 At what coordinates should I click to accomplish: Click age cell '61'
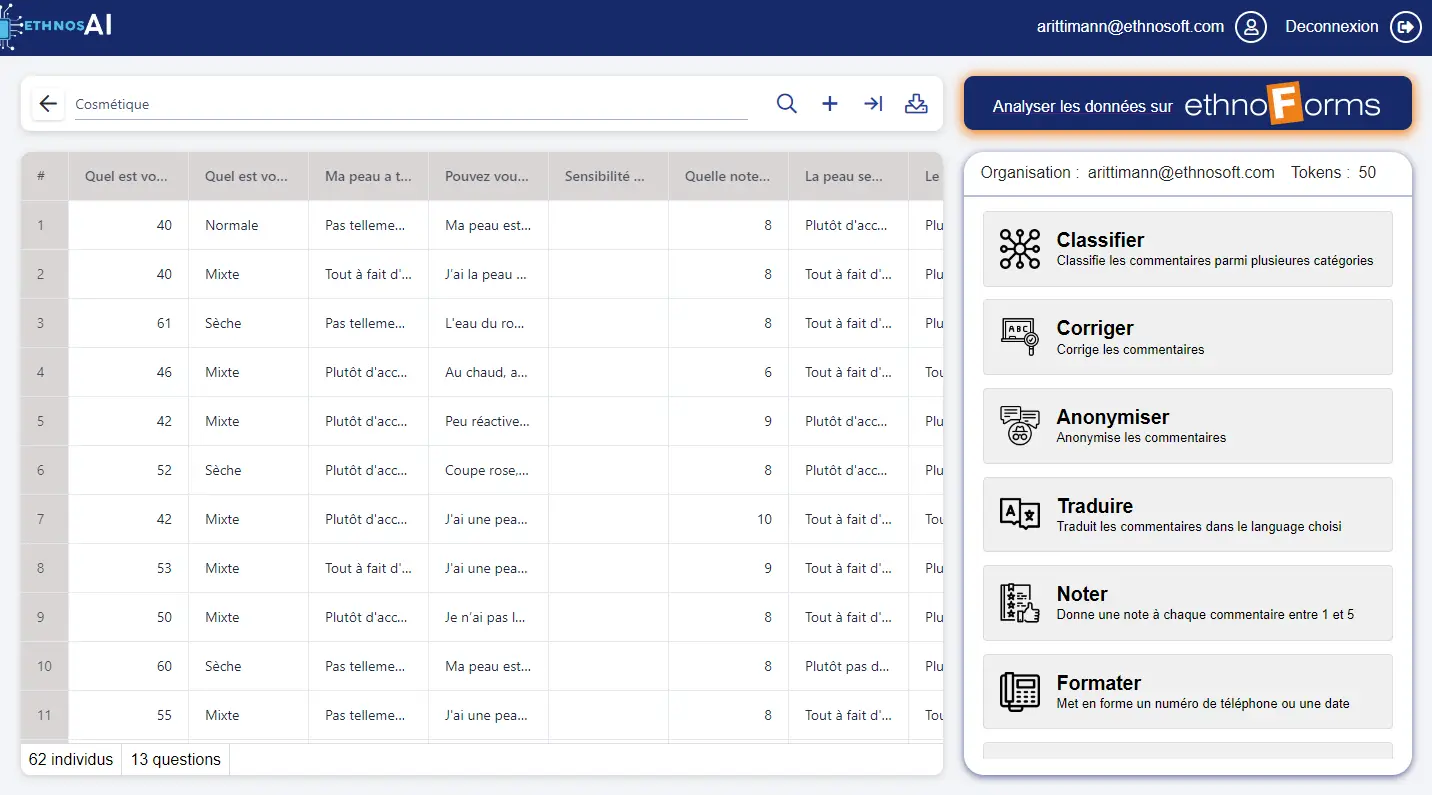click(x=128, y=323)
